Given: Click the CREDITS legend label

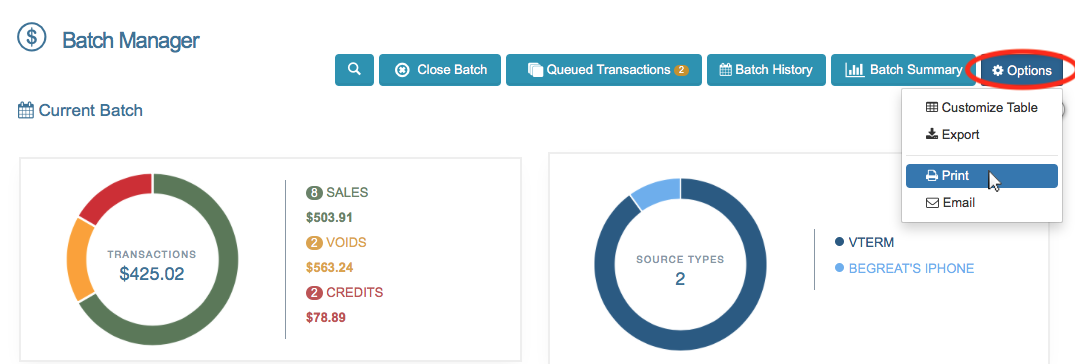Looking at the screenshot, I should (x=354, y=293).
